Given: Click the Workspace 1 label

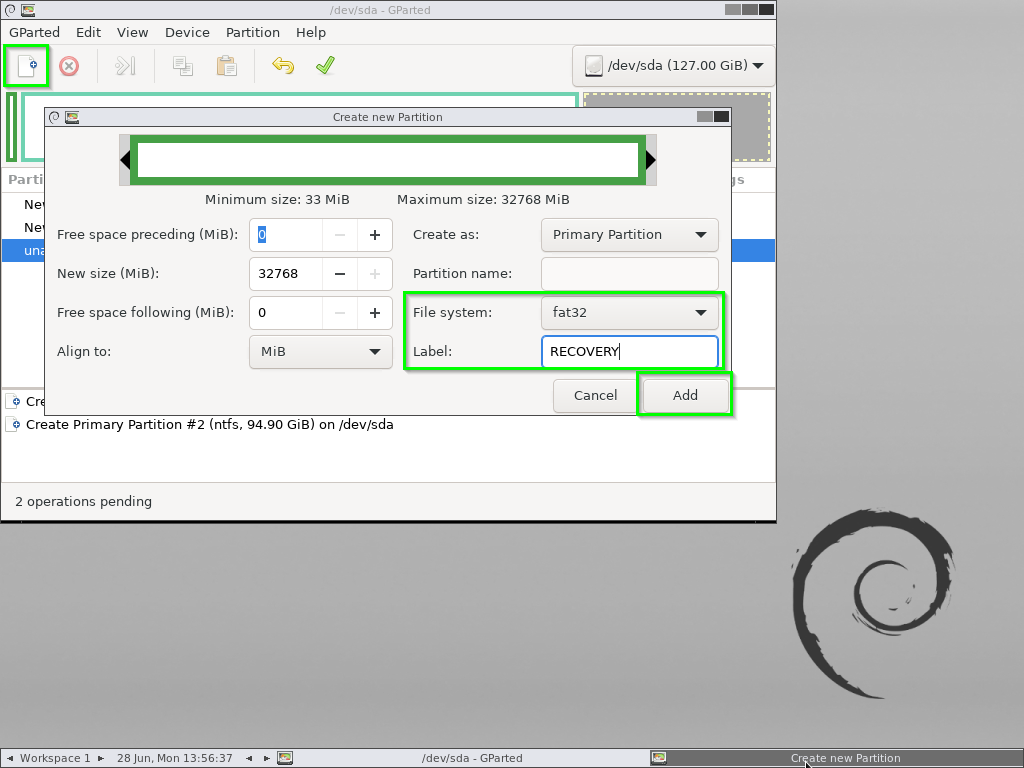Looking at the screenshot, I should point(55,758).
